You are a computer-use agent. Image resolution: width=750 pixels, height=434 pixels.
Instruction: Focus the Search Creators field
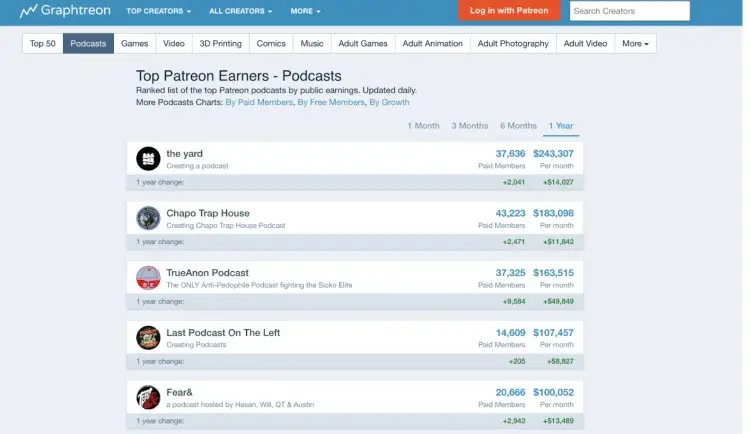[x=629, y=11]
